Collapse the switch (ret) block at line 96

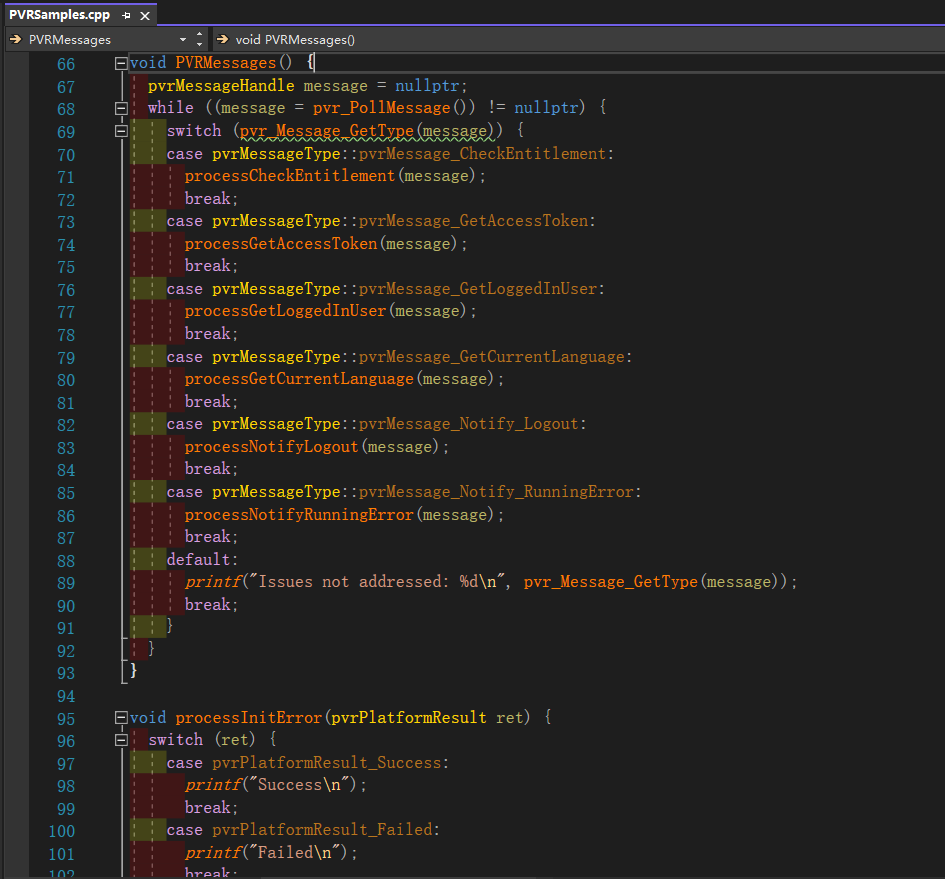(121, 740)
